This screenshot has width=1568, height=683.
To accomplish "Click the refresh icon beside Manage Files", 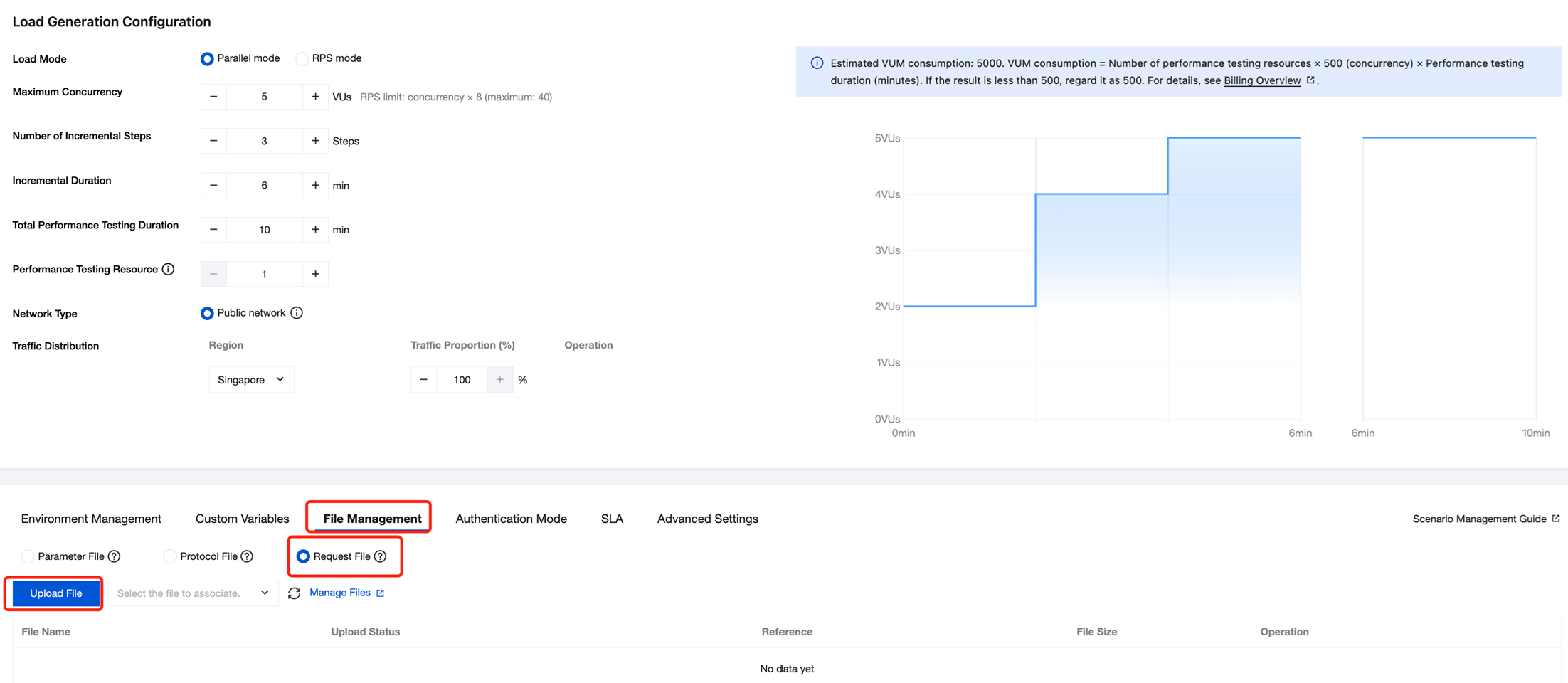I will (x=295, y=593).
